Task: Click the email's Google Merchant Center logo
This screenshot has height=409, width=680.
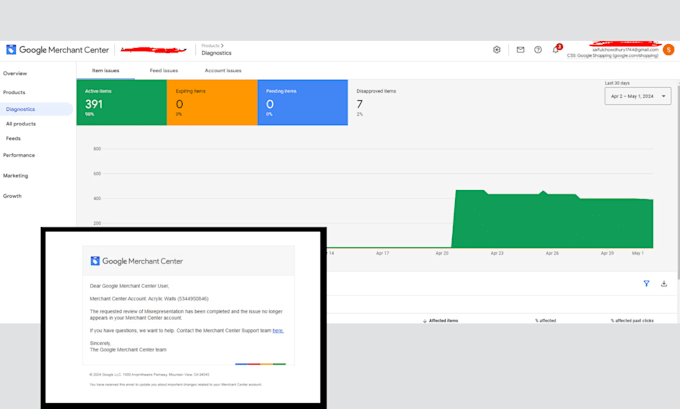Action: coord(137,261)
